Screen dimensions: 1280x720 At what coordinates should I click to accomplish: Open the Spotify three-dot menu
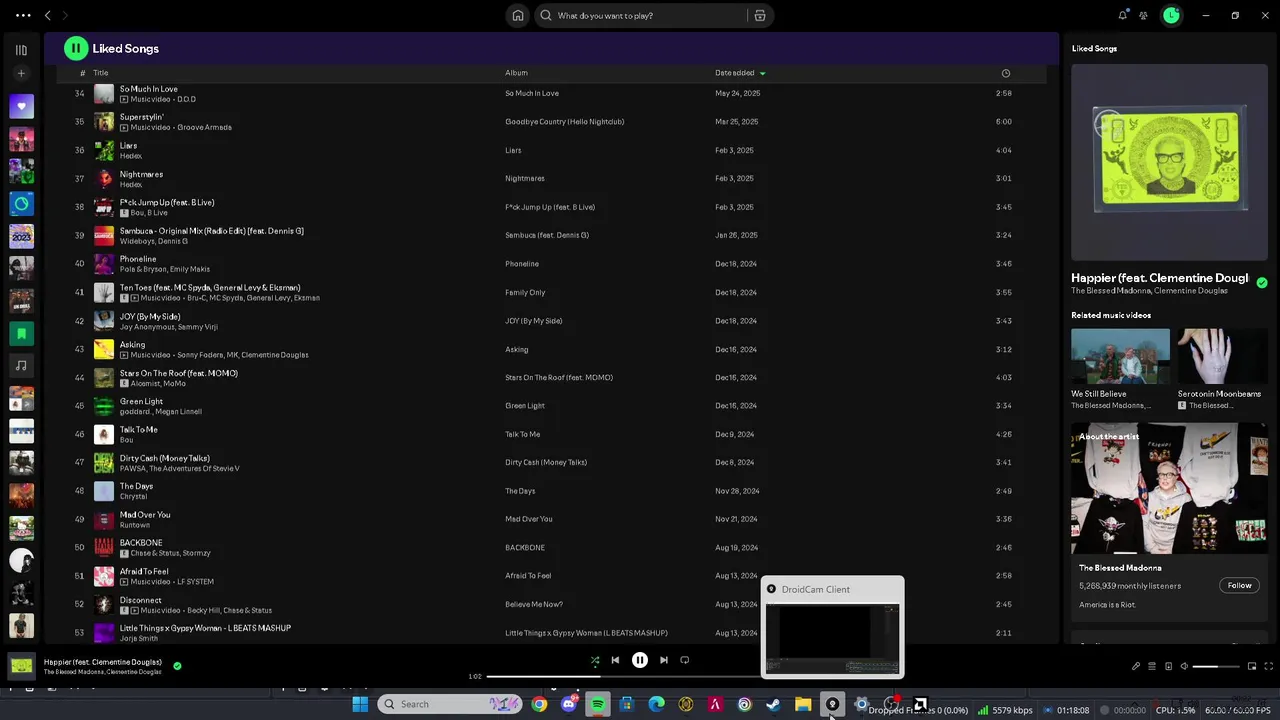point(23,16)
